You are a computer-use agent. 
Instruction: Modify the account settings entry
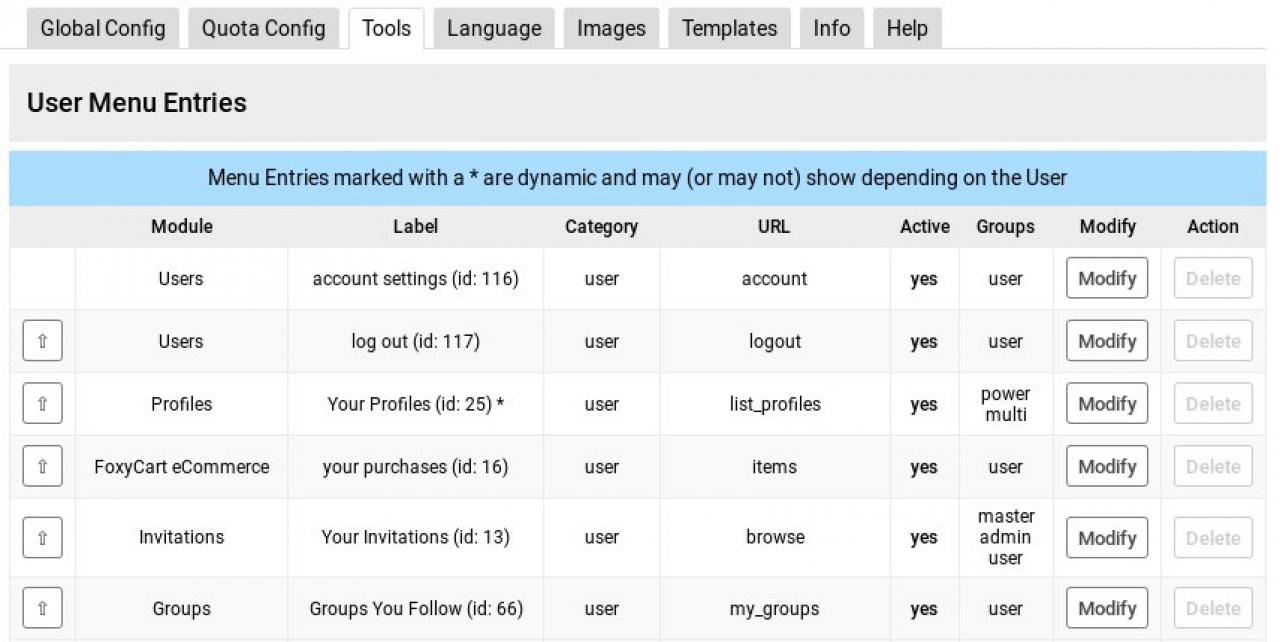pyautogui.click(x=1107, y=278)
